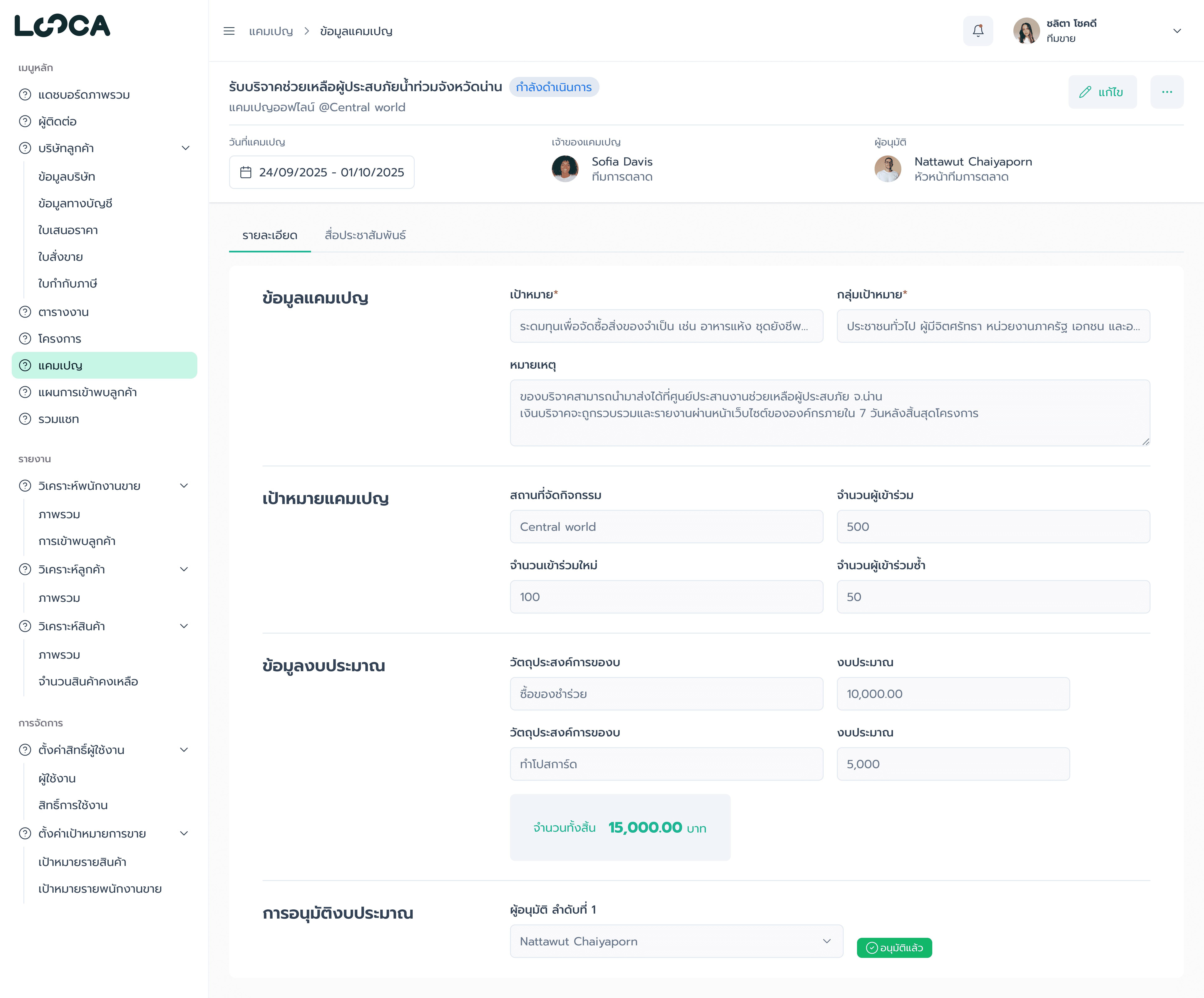Click แคมเปญ breadcrumb link
1204x998 pixels.
pyautogui.click(x=271, y=31)
